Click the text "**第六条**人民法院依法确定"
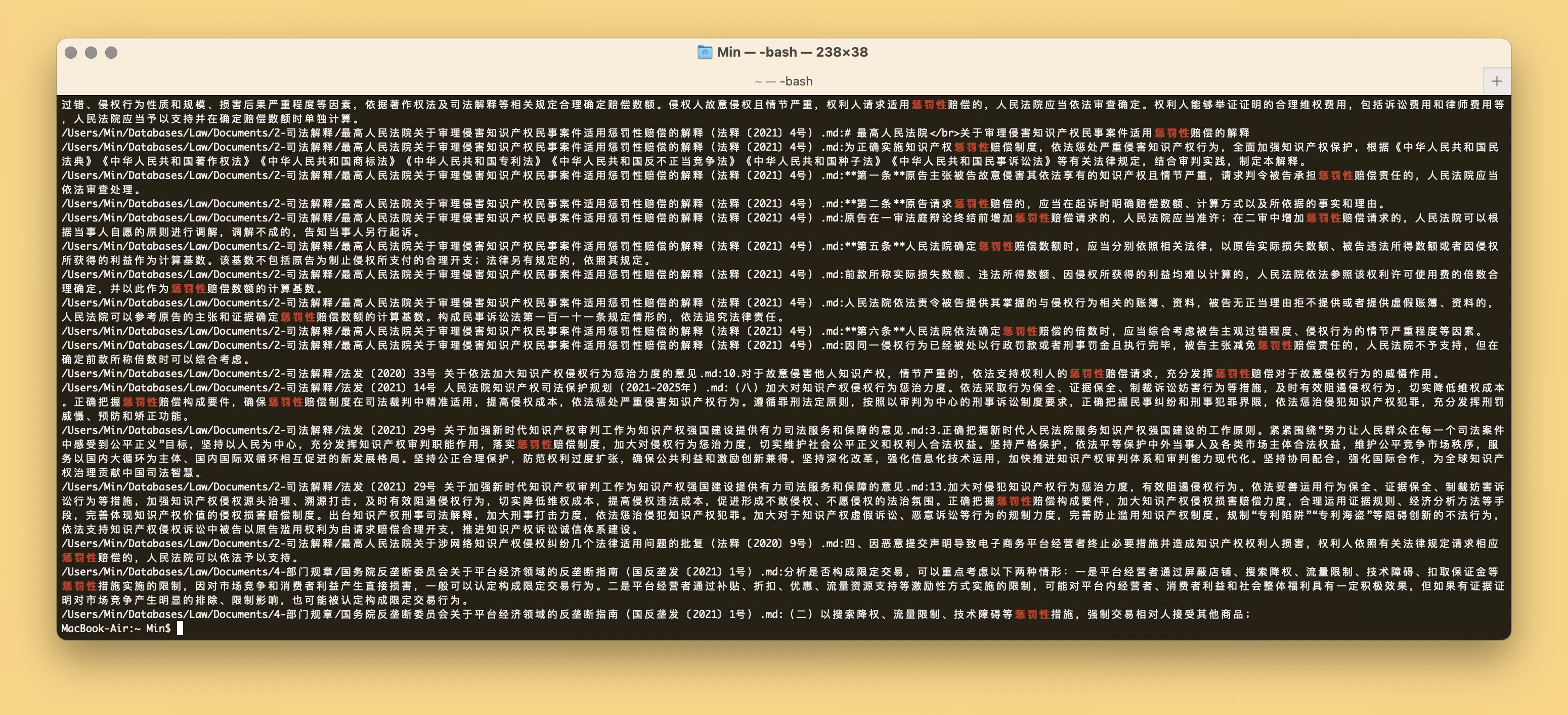Viewport: 1568px width, 715px height. tap(923, 331)
